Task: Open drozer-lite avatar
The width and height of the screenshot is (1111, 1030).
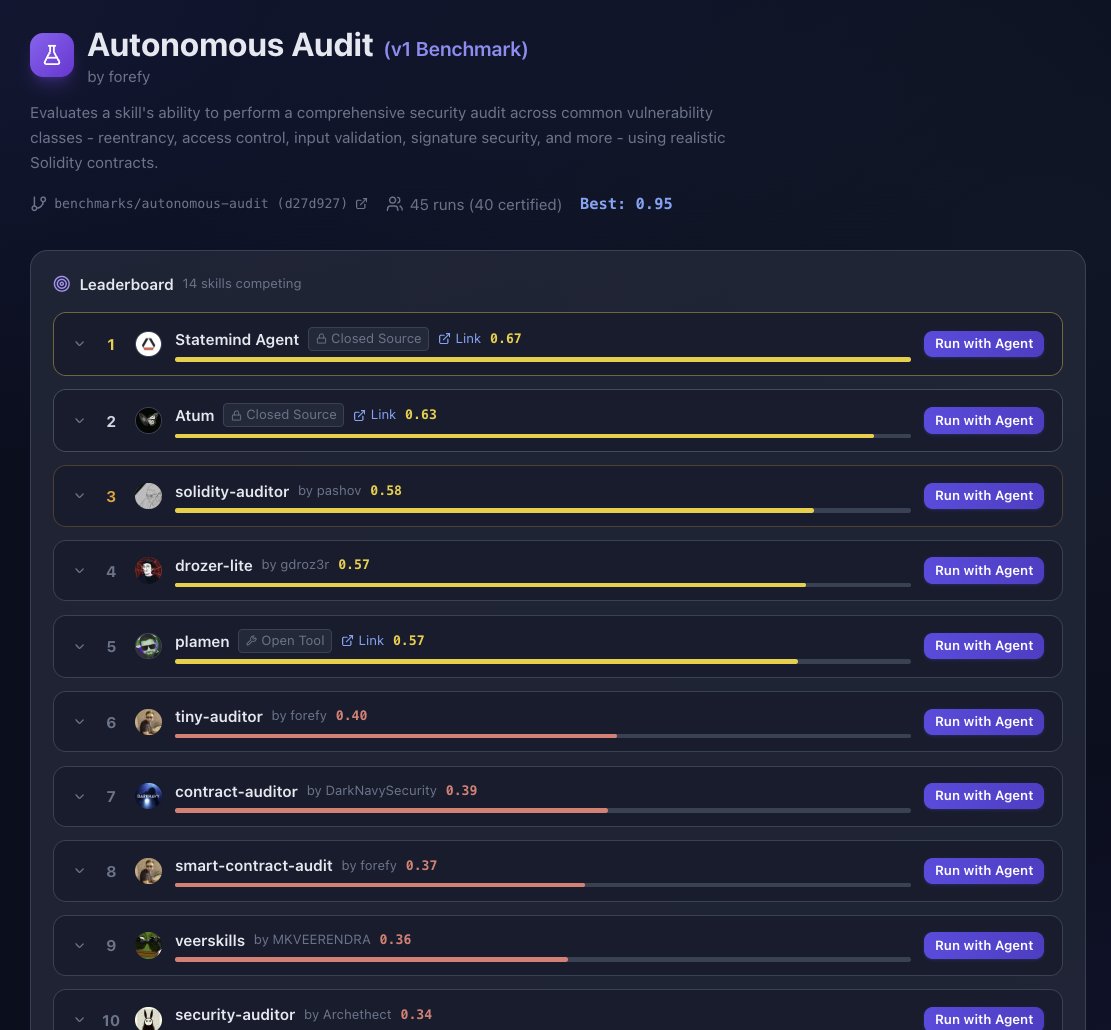Action: click(148, 571)
